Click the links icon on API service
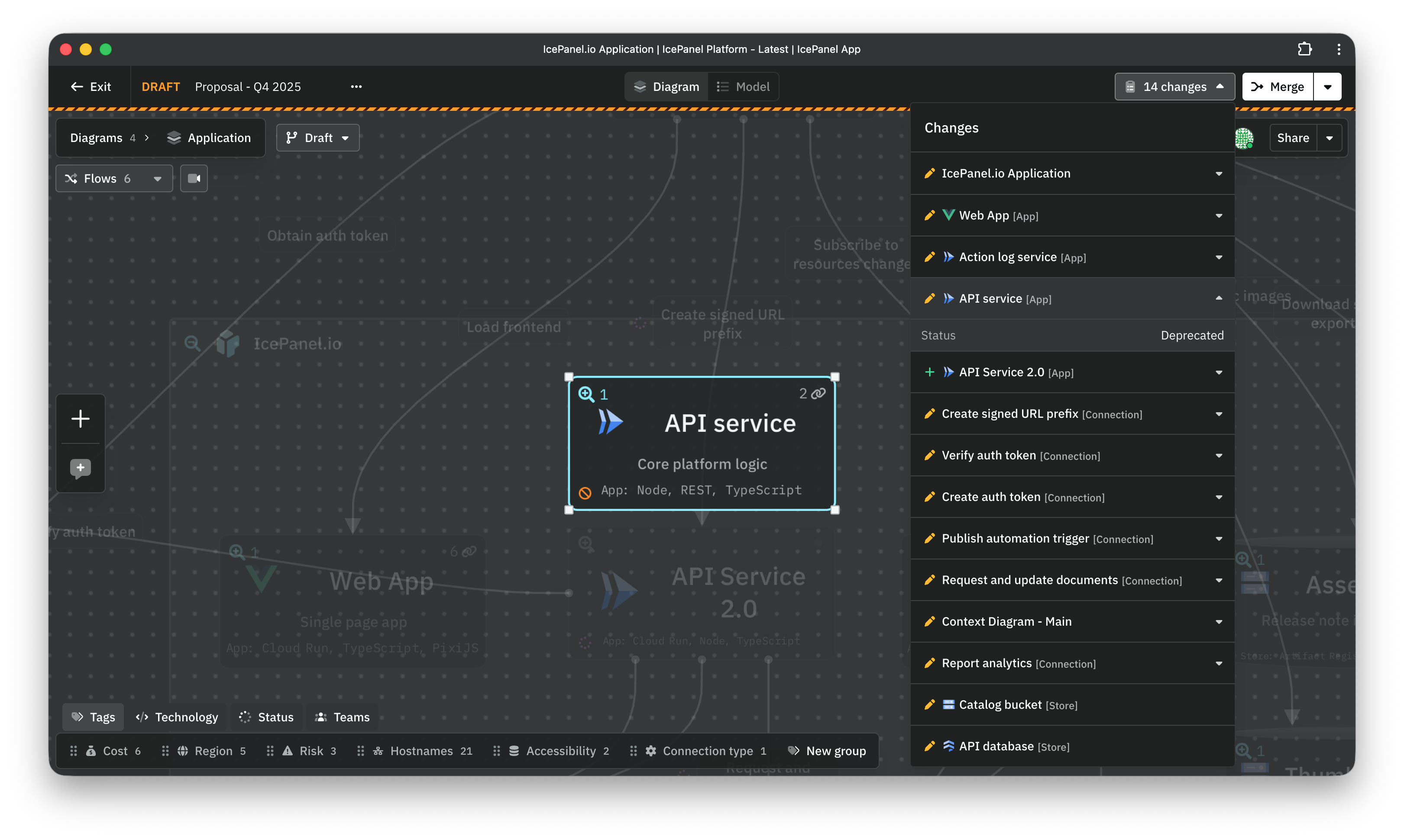Screen dimensions: 1404x840 [818, 394]
